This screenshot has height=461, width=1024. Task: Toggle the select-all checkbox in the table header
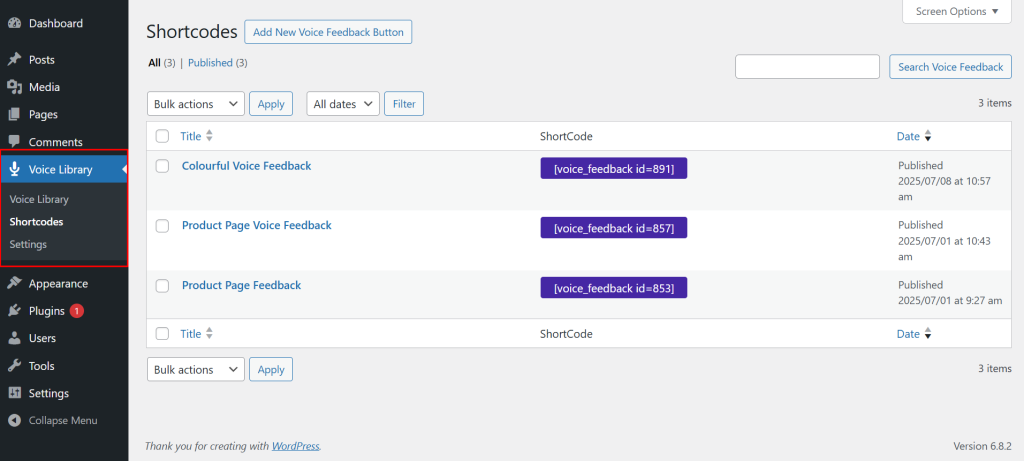(163, 136)
